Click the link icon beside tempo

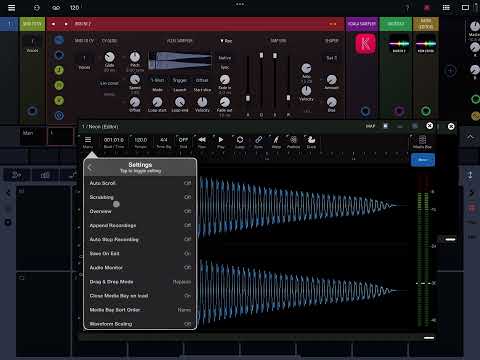(56, 7)
